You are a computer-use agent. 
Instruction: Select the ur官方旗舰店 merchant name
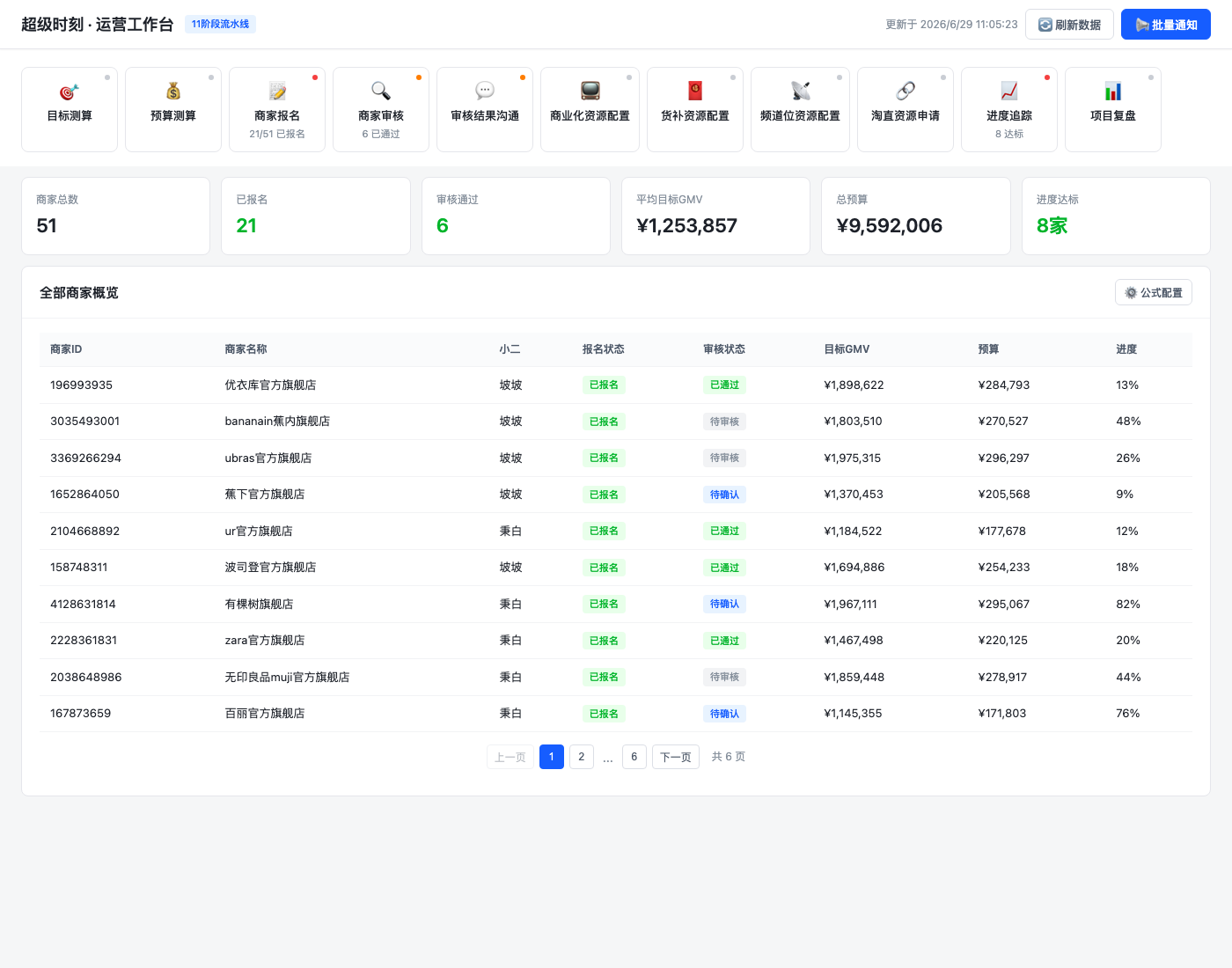[x=259, y=532]
